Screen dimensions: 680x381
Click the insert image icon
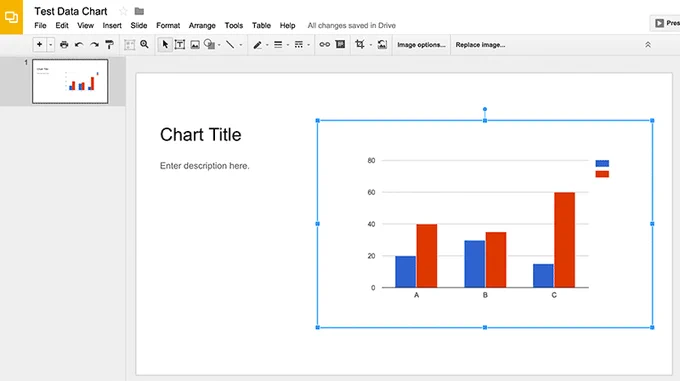tap(195, 44)
